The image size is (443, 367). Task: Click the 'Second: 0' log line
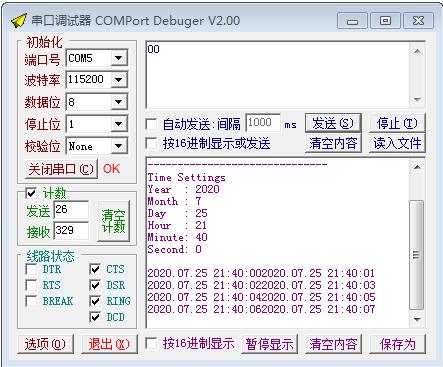pos(175,249)
